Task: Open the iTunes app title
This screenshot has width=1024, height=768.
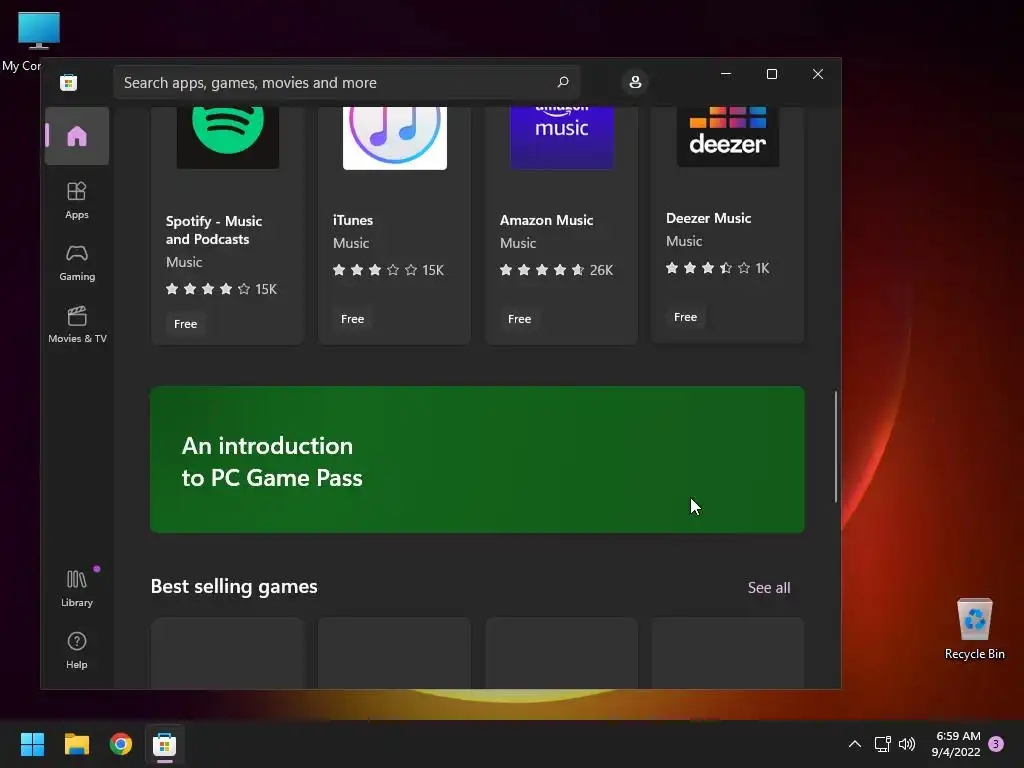Action: 353,220
